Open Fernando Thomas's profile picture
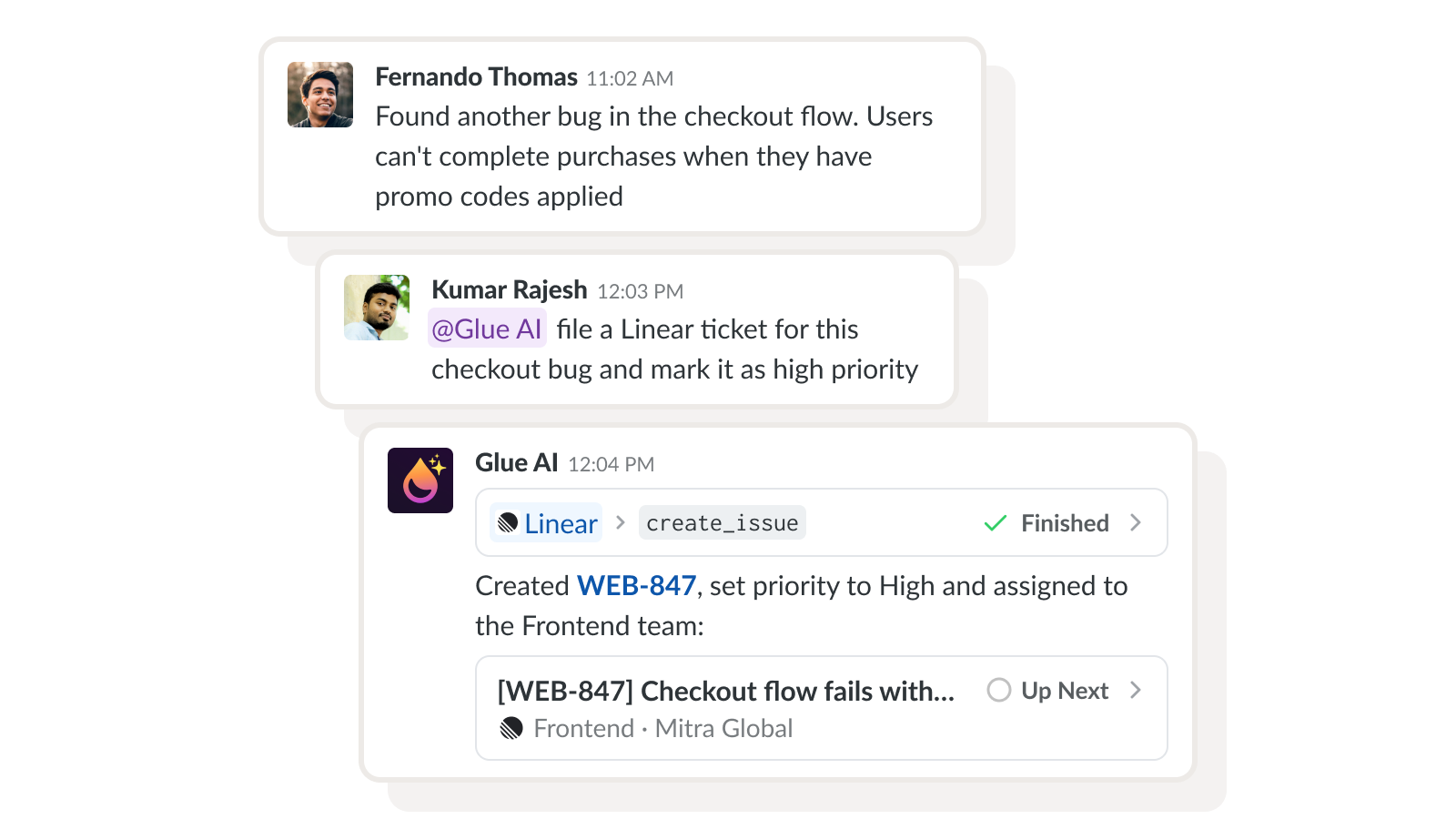 [x=319, y=96]
